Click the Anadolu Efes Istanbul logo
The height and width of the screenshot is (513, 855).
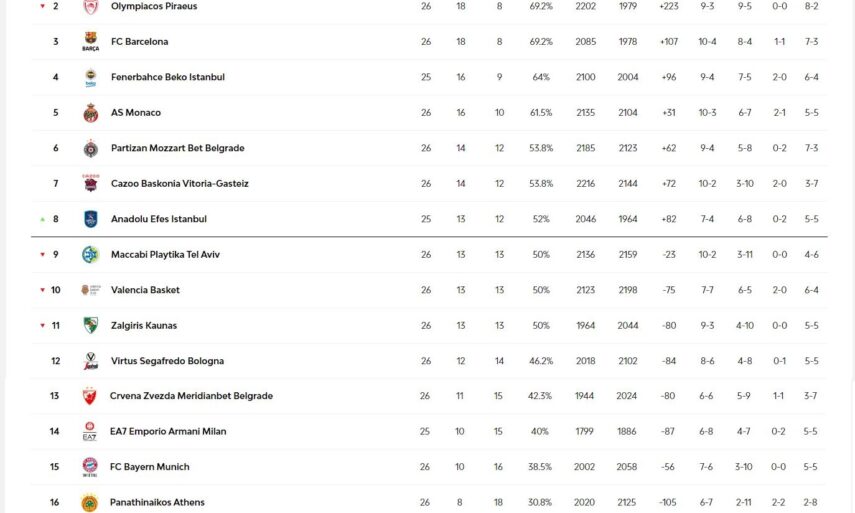90,219
